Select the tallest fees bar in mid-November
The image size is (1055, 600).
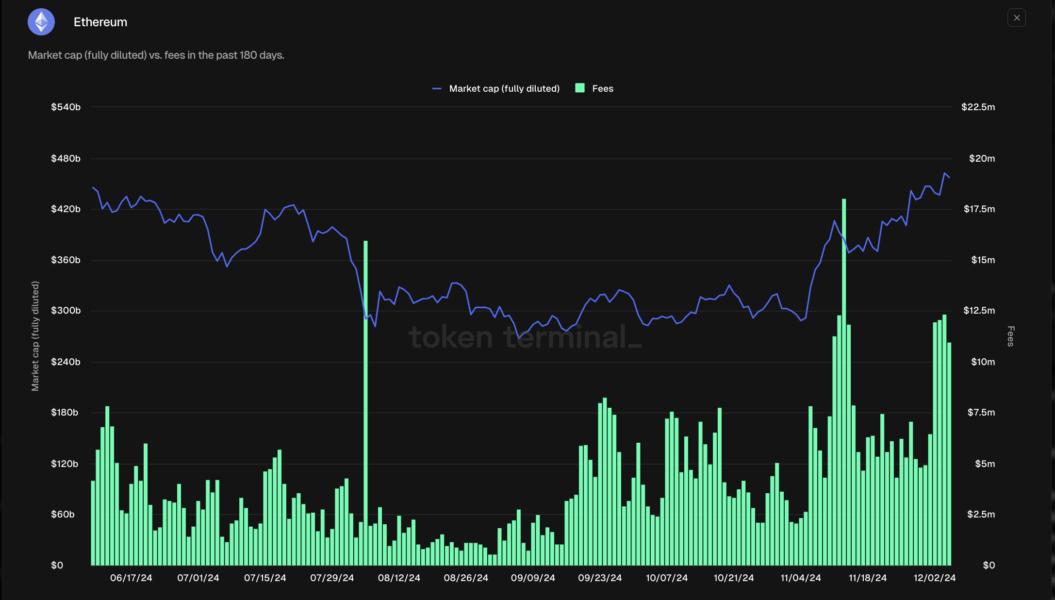844,380
